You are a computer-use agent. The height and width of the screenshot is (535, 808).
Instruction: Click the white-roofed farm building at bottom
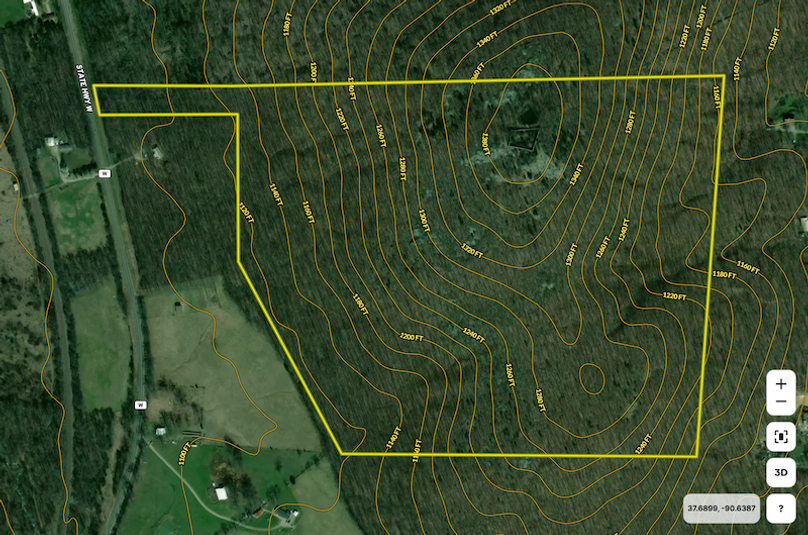[220, 493]
